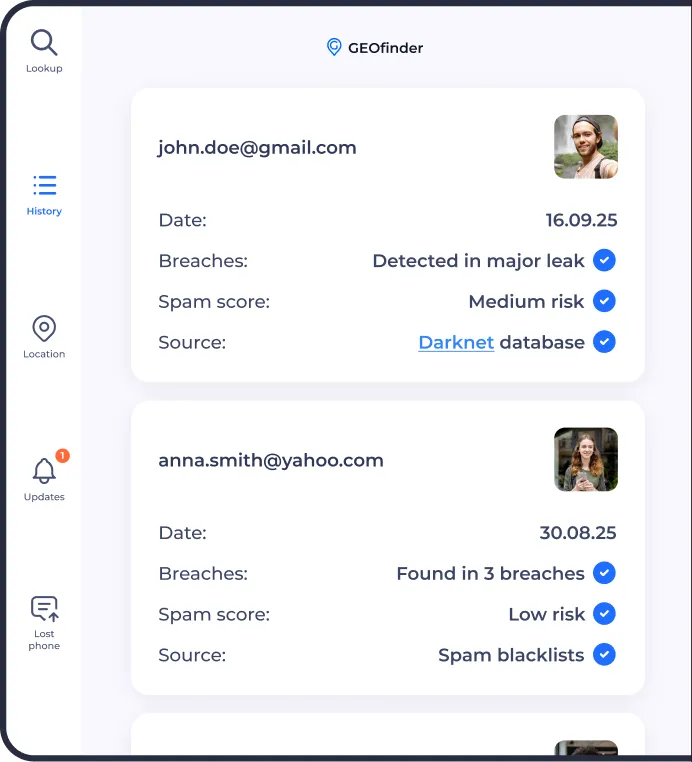
Task: Click Spam score label in anna.smith card
Action: [214, 615]
